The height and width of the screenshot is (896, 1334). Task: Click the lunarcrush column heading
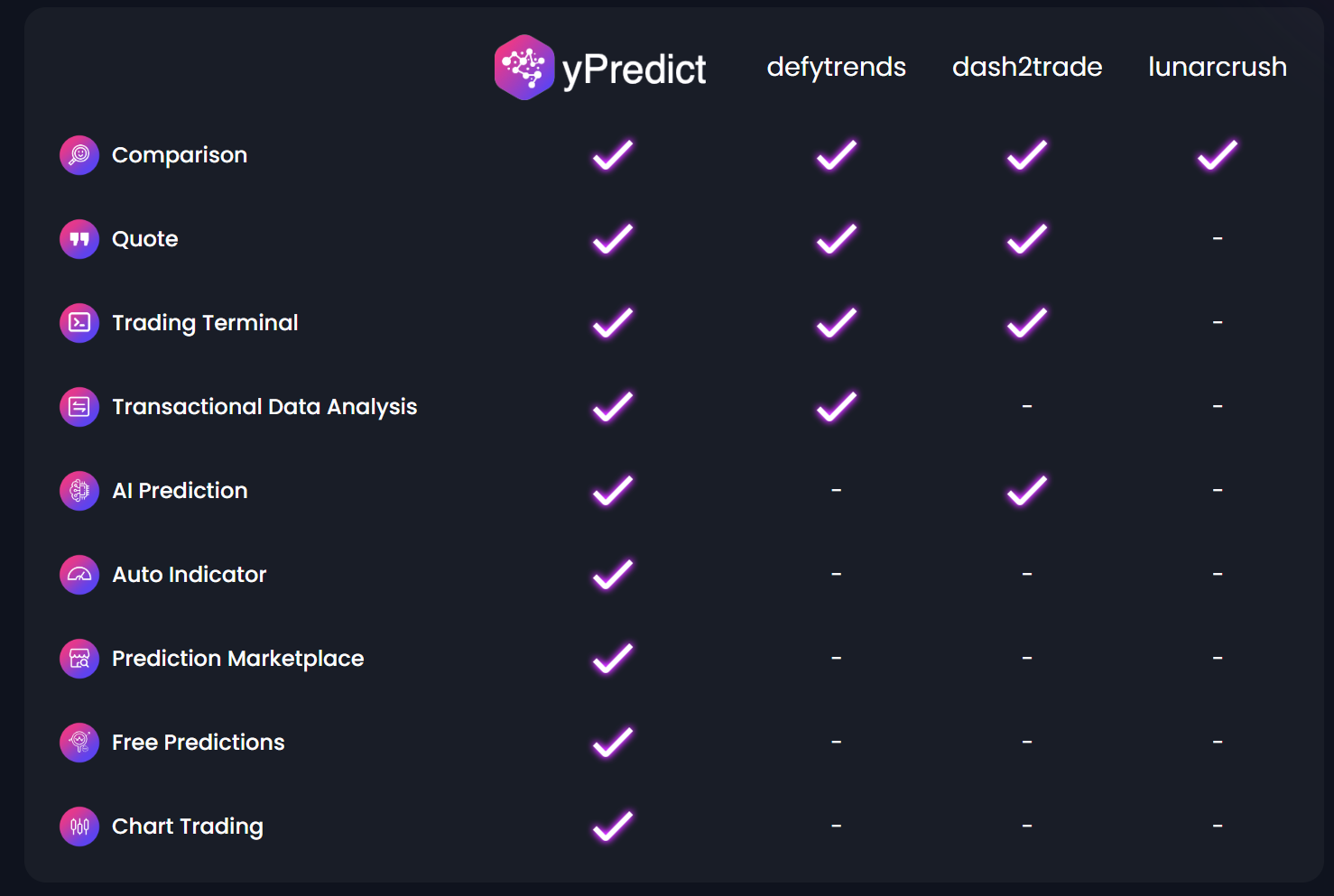[1218, 67]
